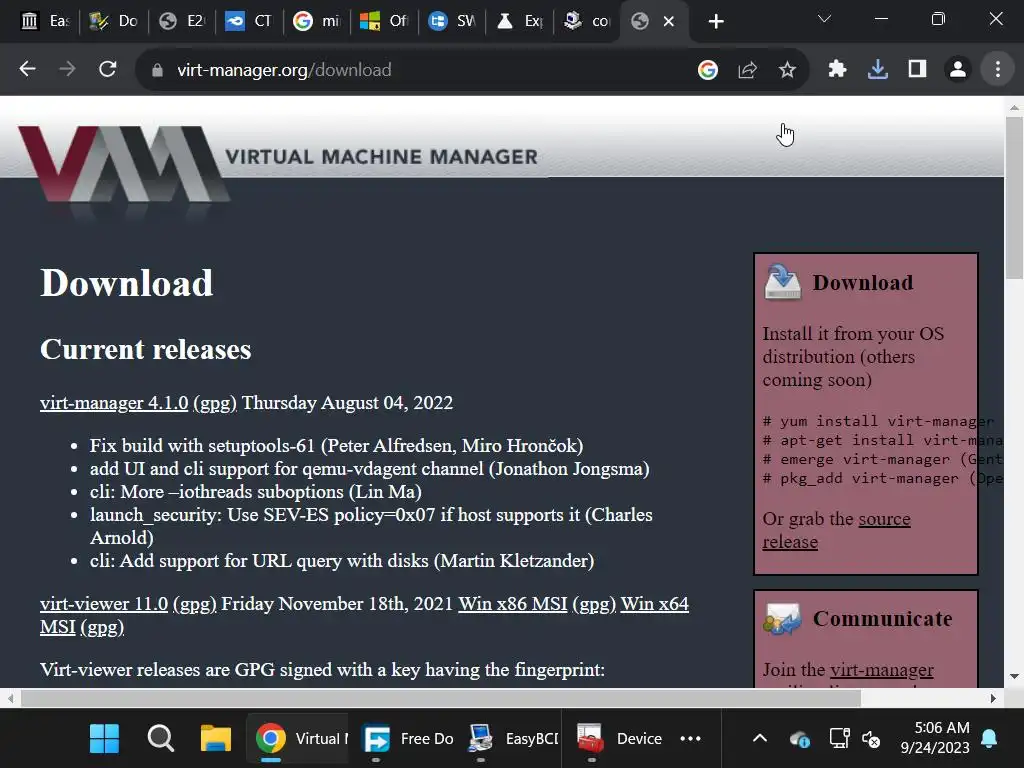Open the Chrome profile icon
The image size is (1024, 768).
pyautogui.click(x=957, y=69)
